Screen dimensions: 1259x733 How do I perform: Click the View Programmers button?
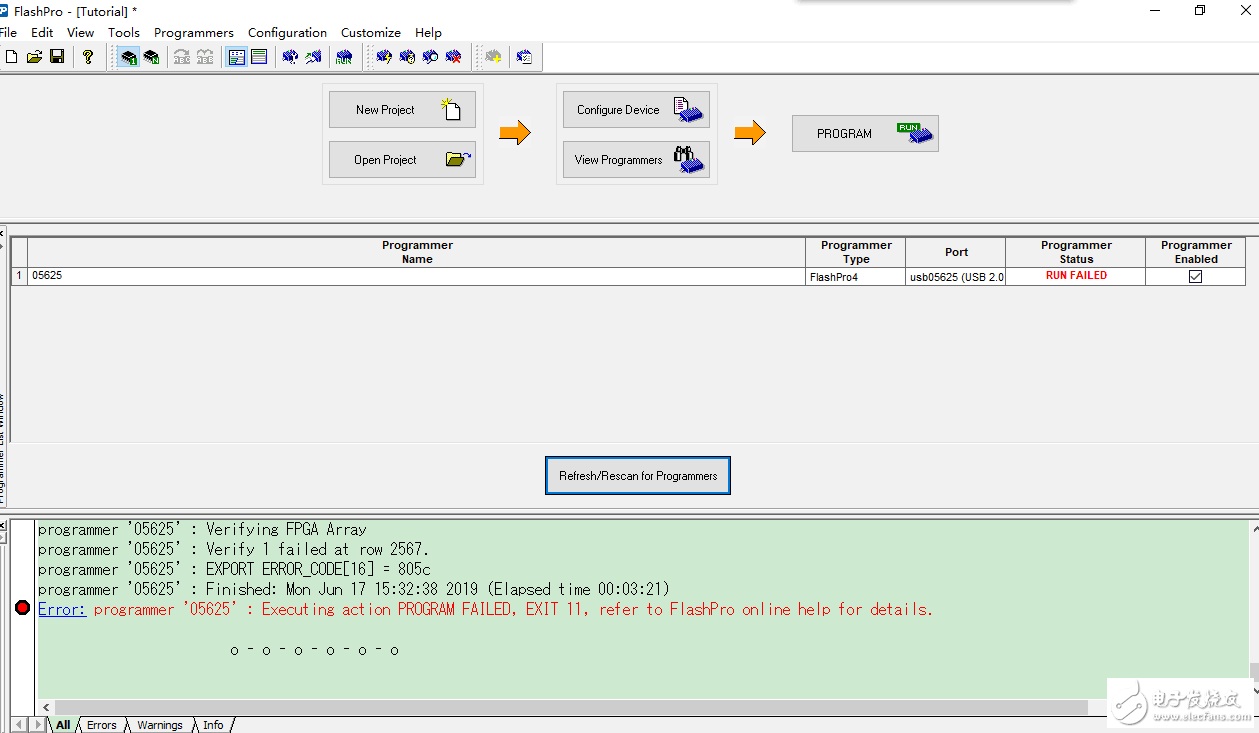636,159
